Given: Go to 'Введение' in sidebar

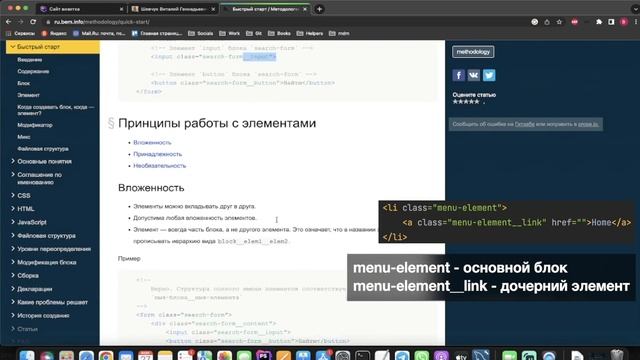Looking at the screenshot, I should click(x=29, y=60).
